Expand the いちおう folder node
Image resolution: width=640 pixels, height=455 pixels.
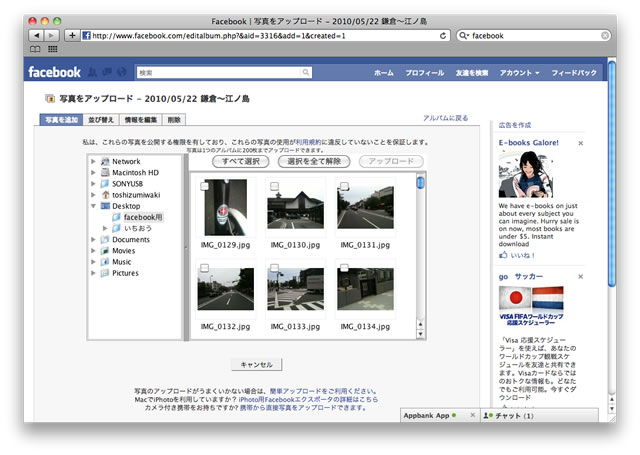click(x=105, y=229)
